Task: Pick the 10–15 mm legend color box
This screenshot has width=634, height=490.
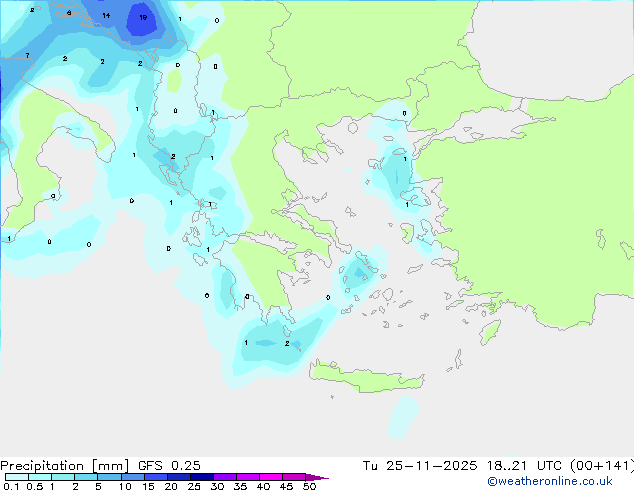Action: point(132,477)
